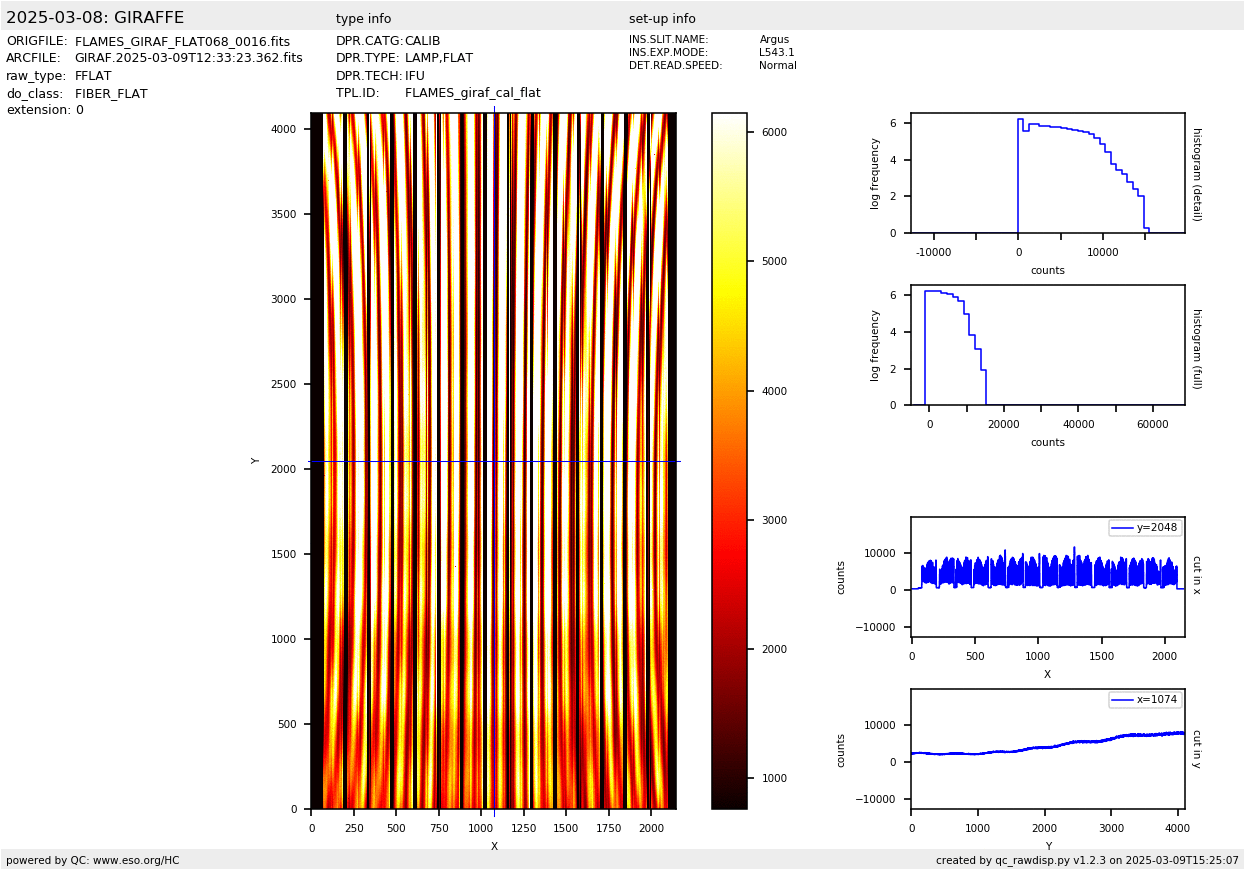1245x870 pixels.
Task: Click the blue x-cut marker above the image
Action: [x=494, y=109]
